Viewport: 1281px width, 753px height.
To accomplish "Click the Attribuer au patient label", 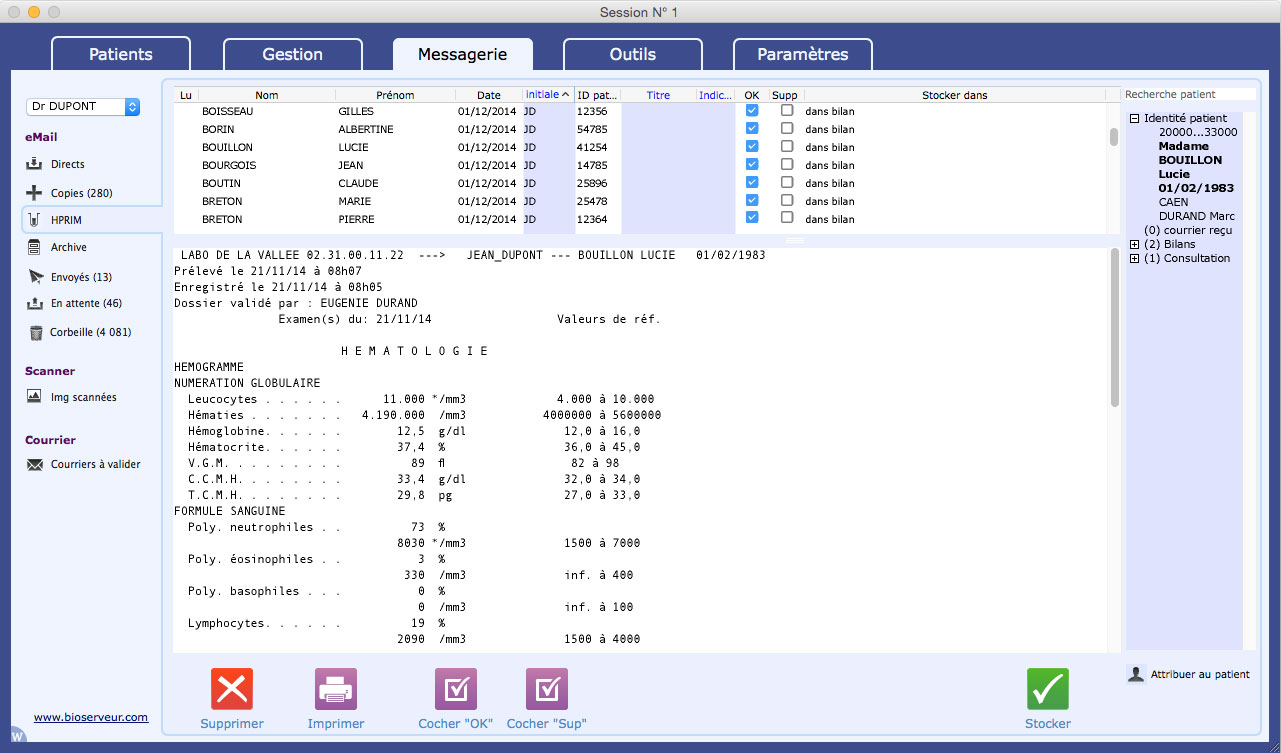I will pyautogui.click(x=1200, y=675).
